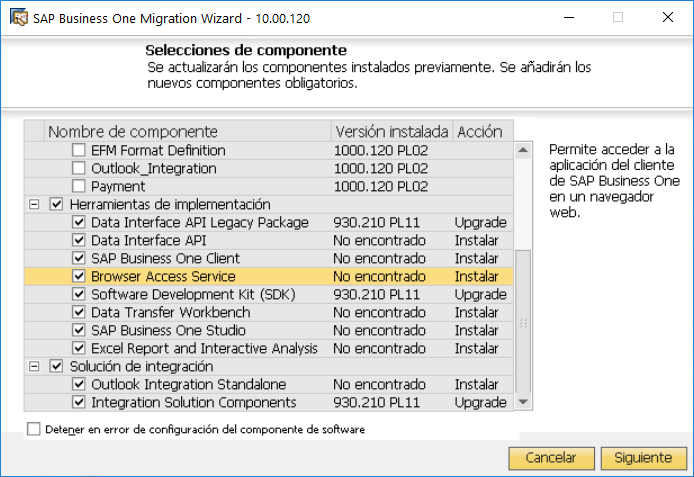Collapse the Solución de integración group
The height and width of the screenshot is (477, 694).
click(x=34, y=366)
